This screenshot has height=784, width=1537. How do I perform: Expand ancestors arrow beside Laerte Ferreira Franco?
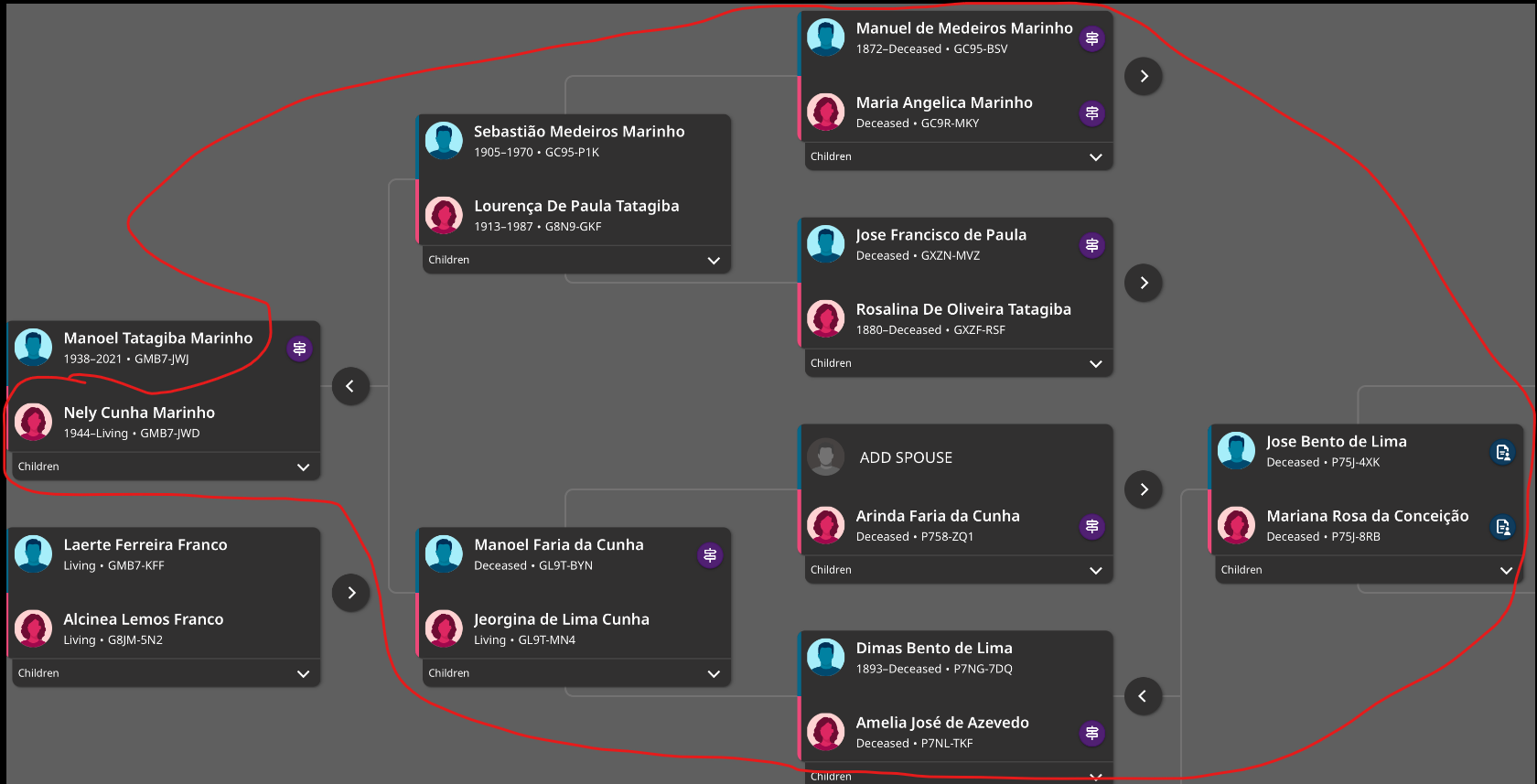tap(350, 593)
